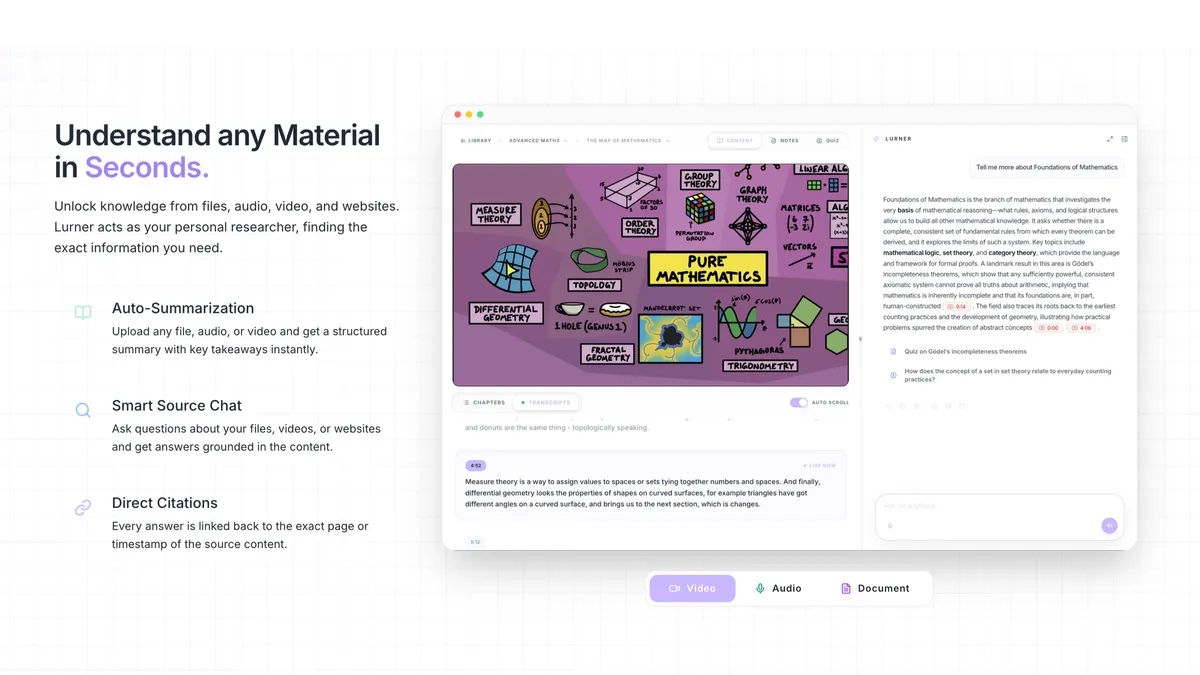Click the chat panel layout icon

coord(1124,139)
